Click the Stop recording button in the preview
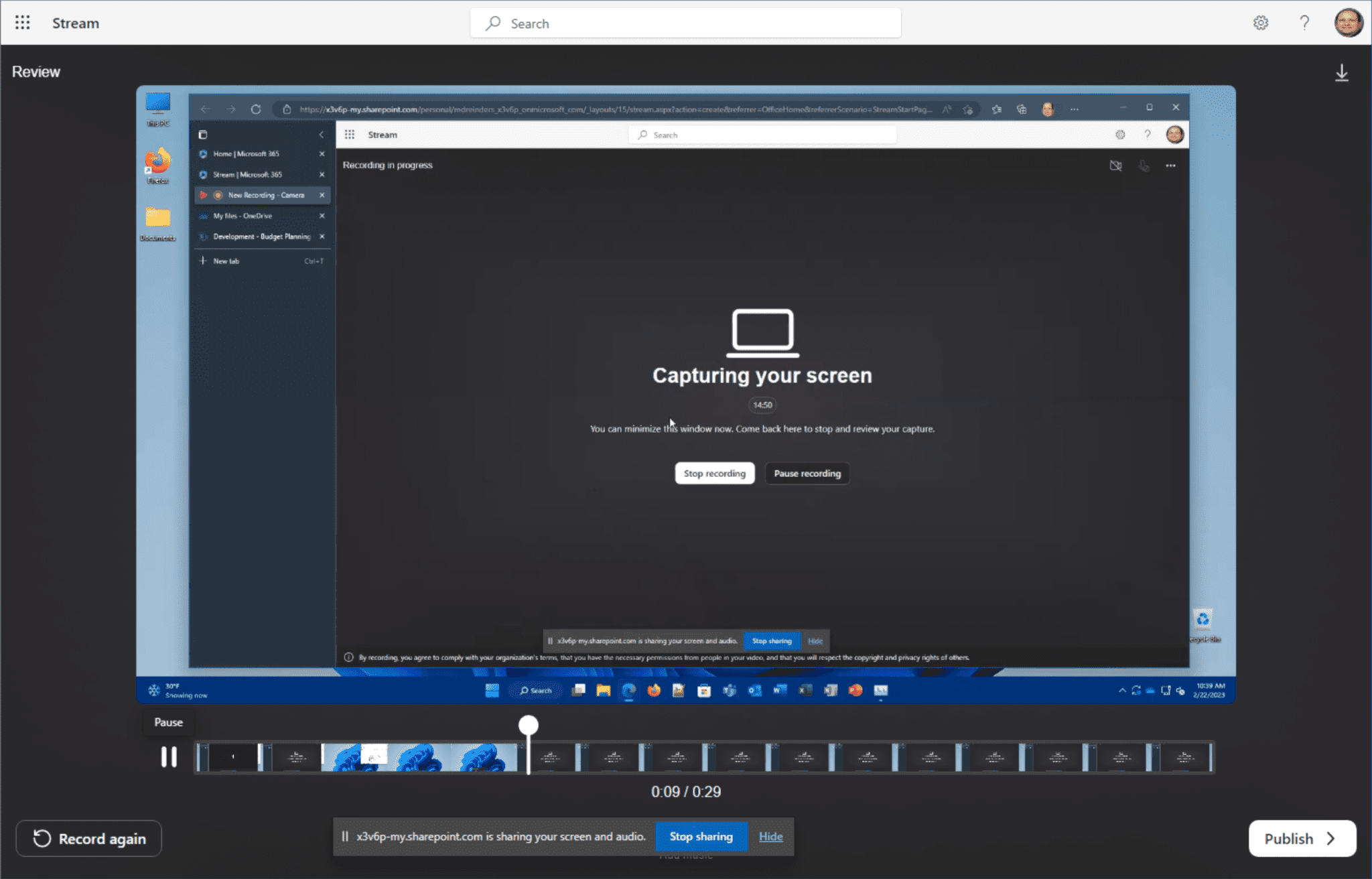This screenshot has height=879, width=1372. [x=714, y=473]
